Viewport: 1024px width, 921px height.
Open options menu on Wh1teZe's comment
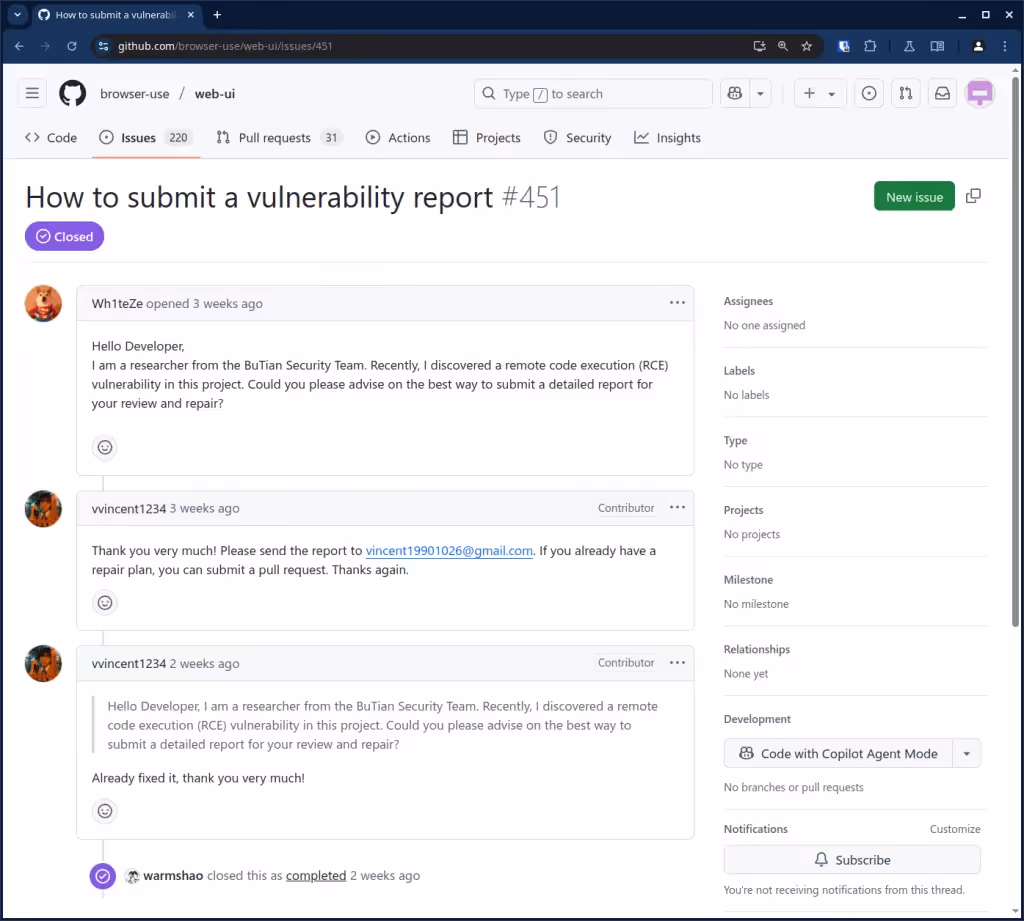(x=677, y=302)
